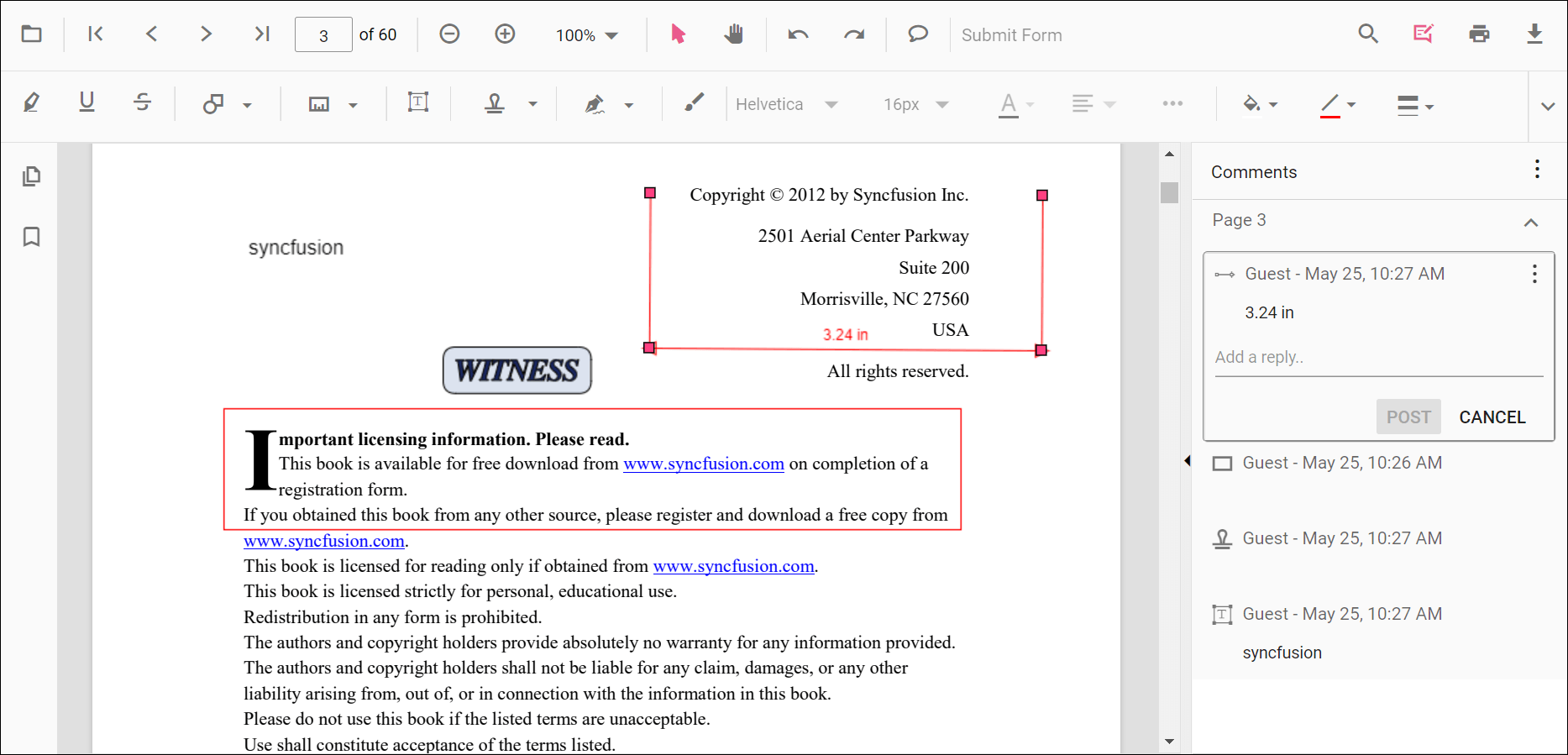This screenshot has height=755, width=1568.
Task: Click the syncfusion.com link after obtained from
Action: click(x=734, y=566)
